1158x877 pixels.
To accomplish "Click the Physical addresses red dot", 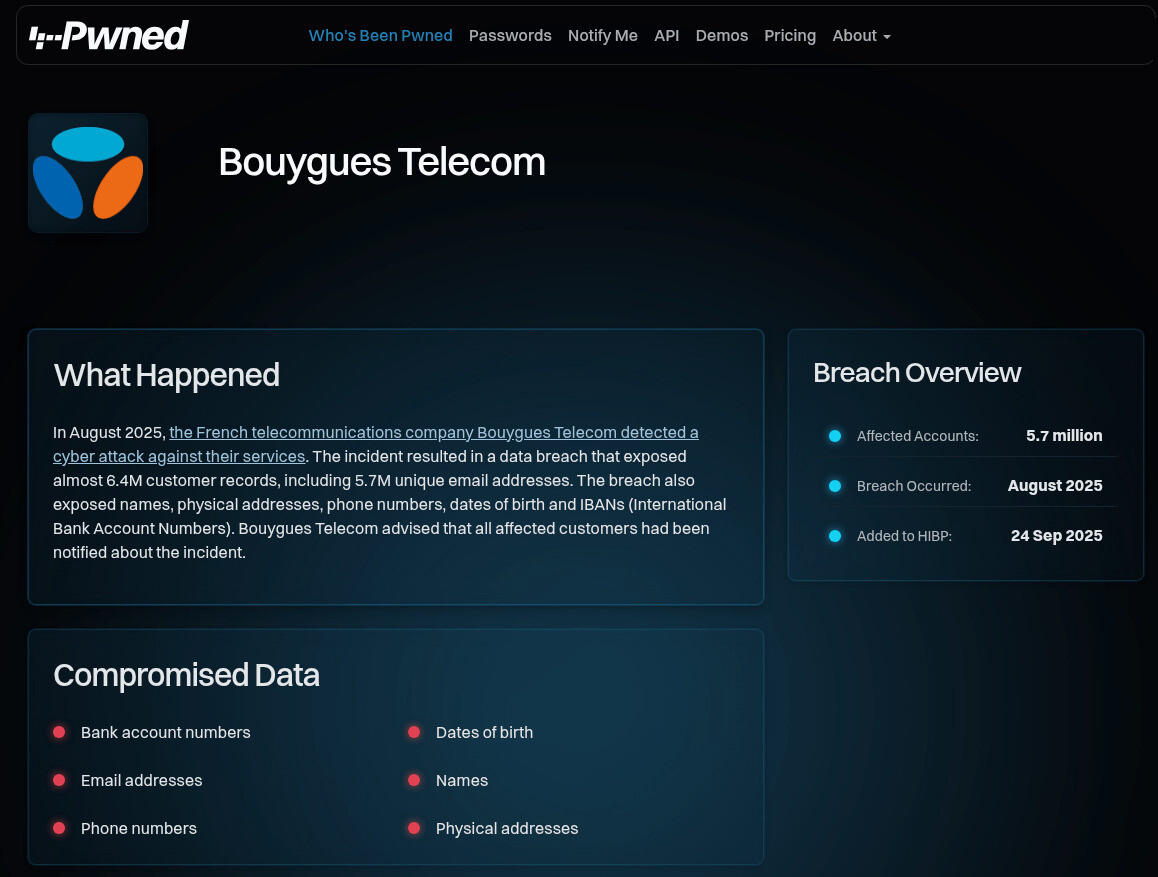I will (414, 828).
